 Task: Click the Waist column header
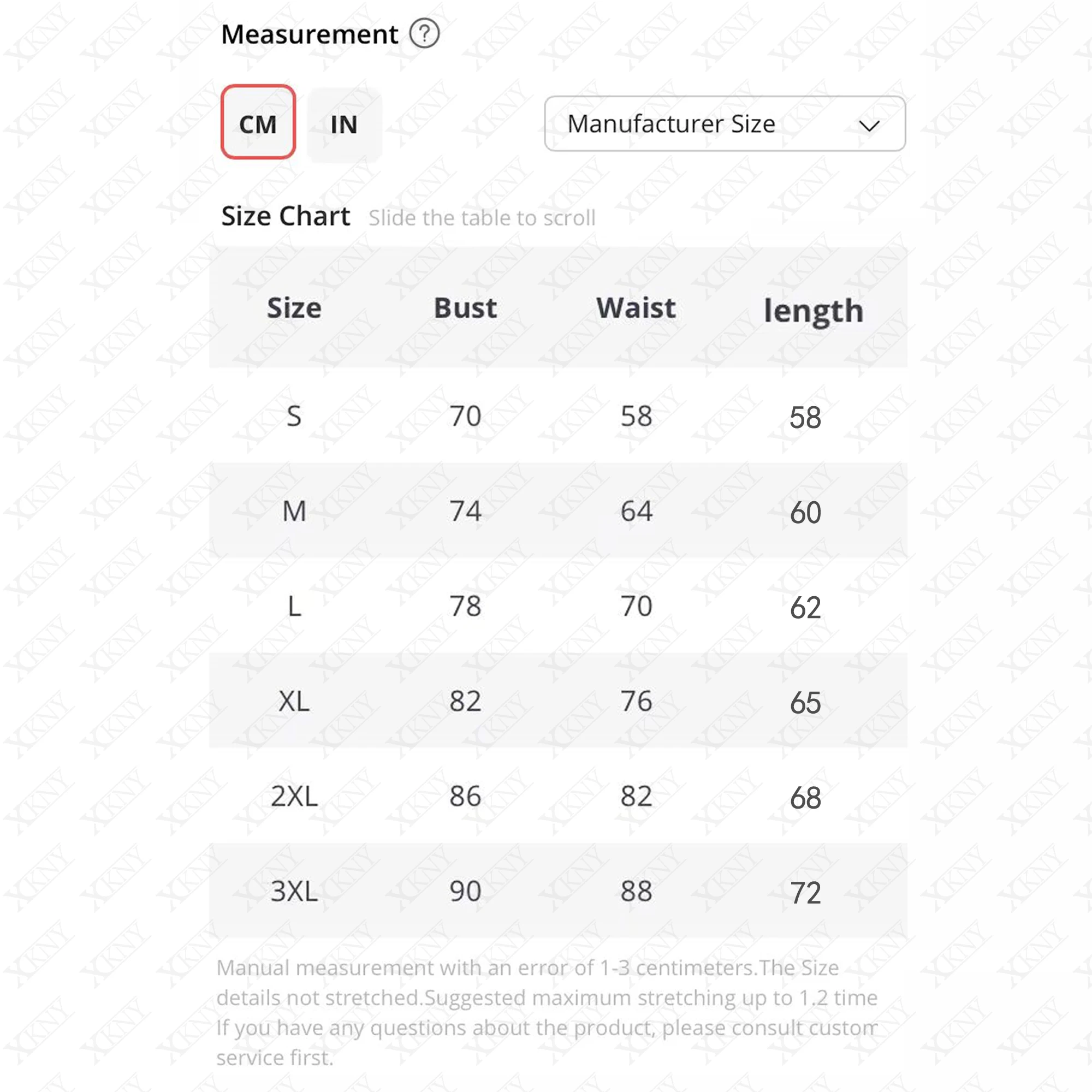click(636, 308)
